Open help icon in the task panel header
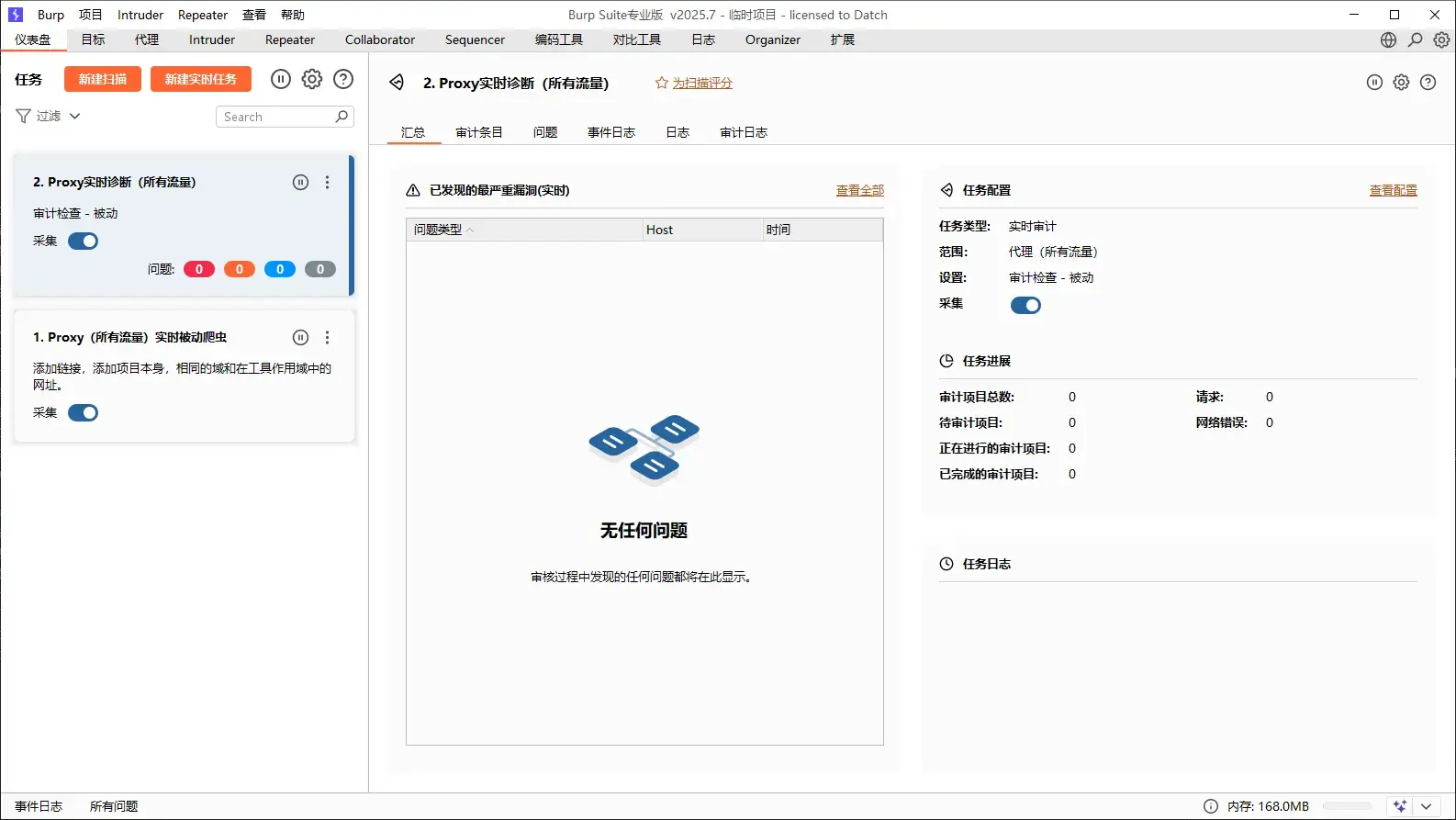 pos(343,79)
